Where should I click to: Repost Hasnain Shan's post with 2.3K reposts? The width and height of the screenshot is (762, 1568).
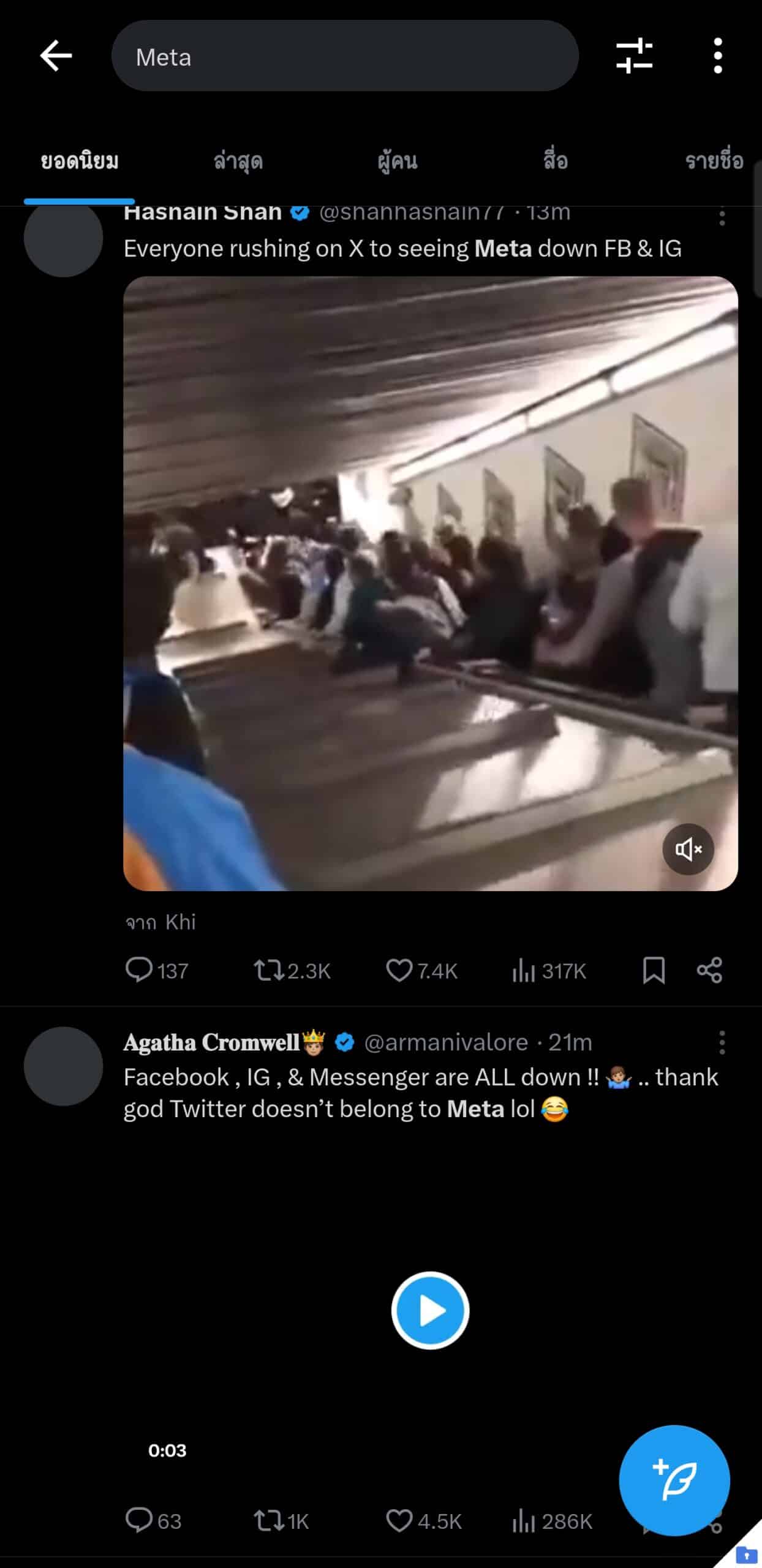pos(292,971)
